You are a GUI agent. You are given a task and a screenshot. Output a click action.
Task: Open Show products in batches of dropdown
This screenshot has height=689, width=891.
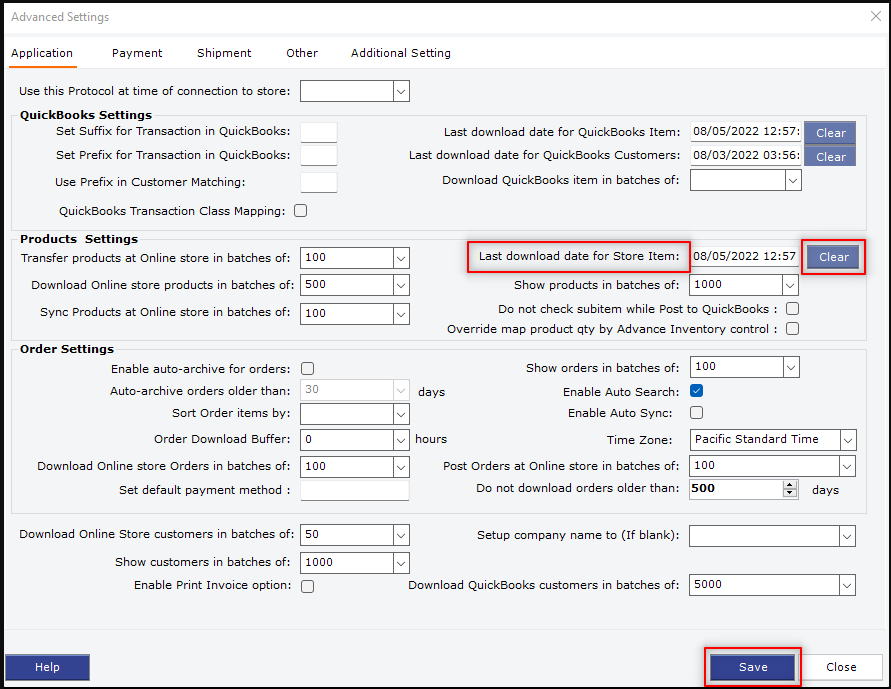[791, 285]
